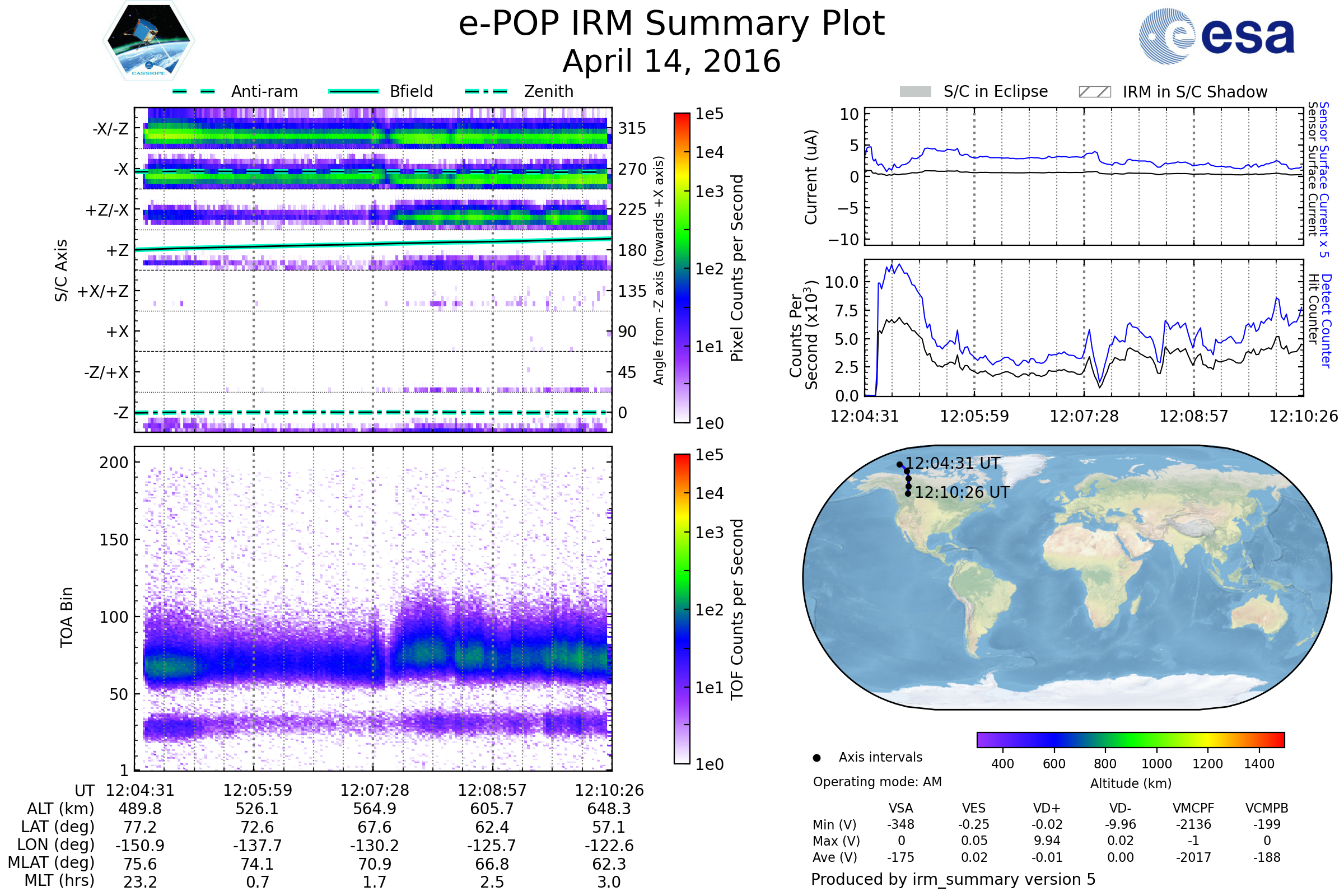1344x896 pixels.
Task: Click the e-POP IRM Summary Plot title
Action: tap(671, 24)
